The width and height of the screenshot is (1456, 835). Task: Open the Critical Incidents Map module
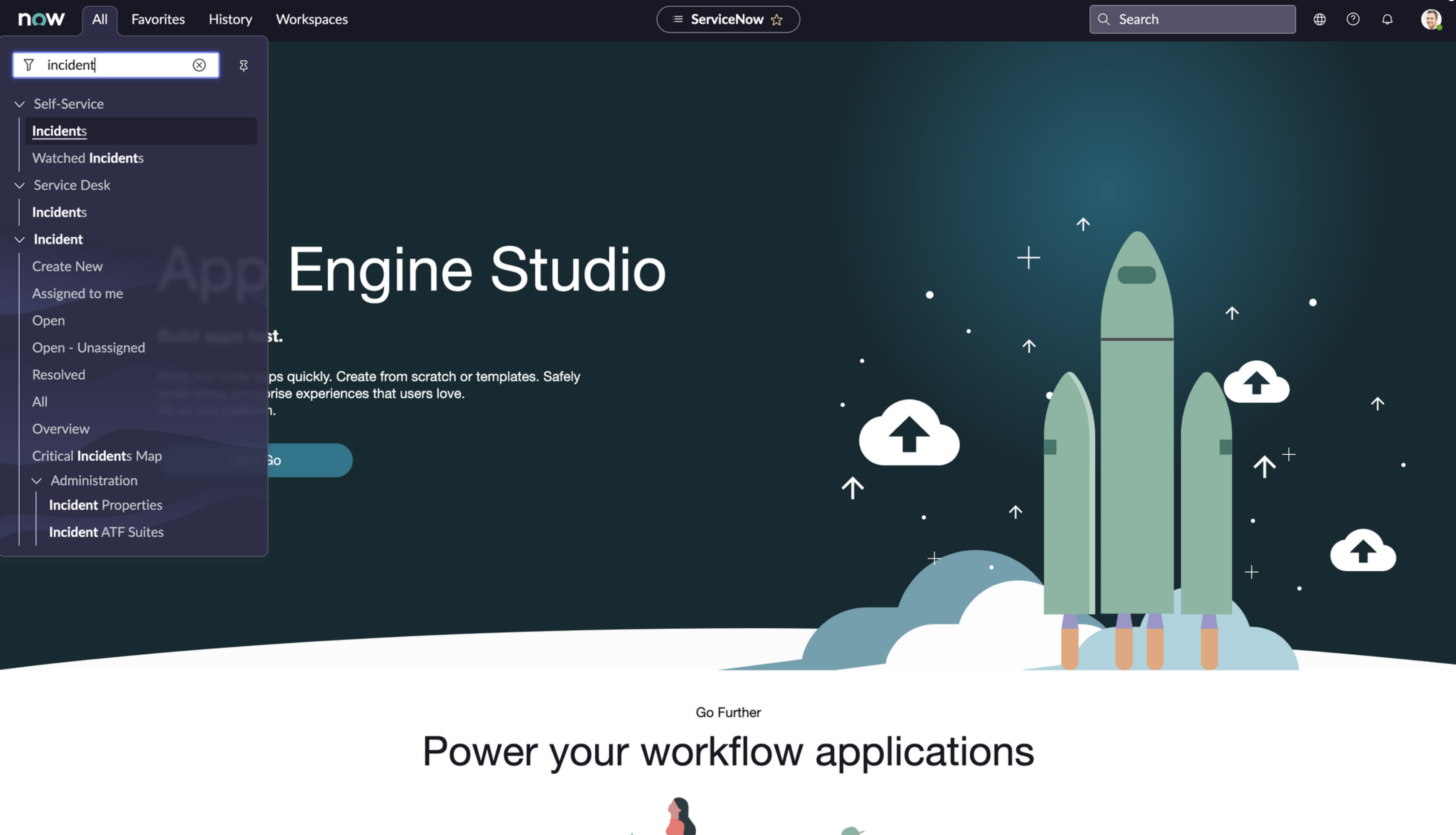tap(97, 456)
